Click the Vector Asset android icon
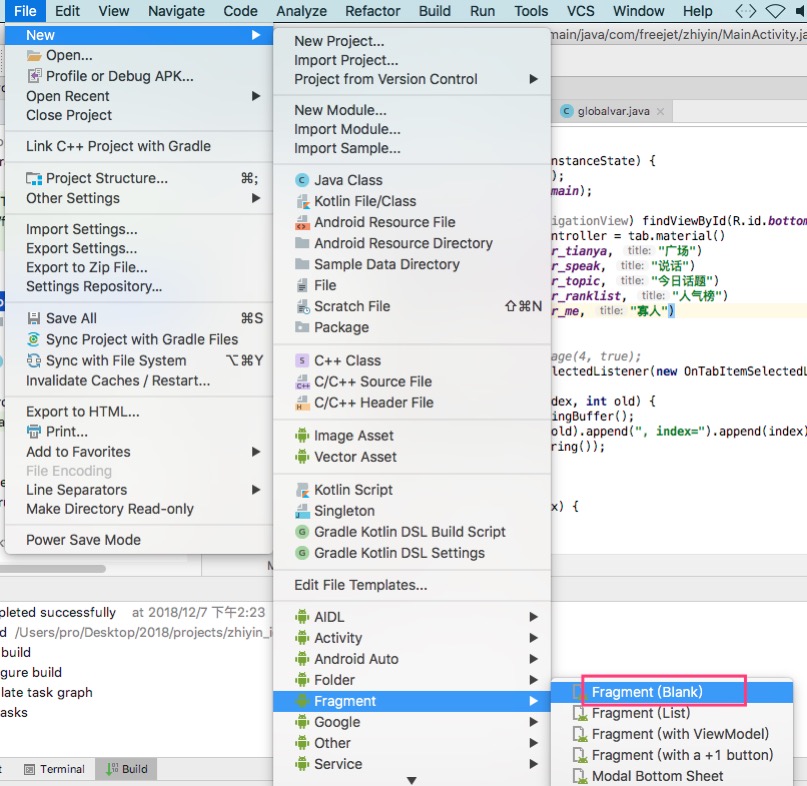The width and height of the screenshot is (807, 786). tap(302, 457)
